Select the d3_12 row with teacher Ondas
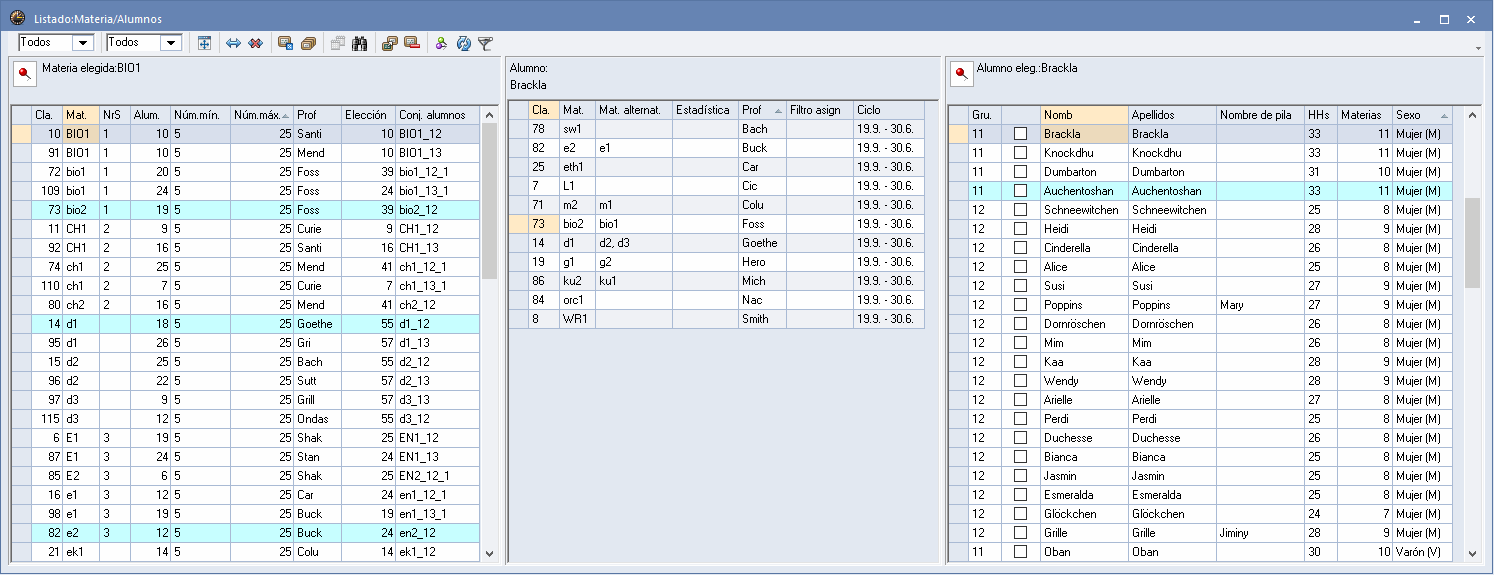The height and width of the screenshot is (575, 1494). (246, 419)
